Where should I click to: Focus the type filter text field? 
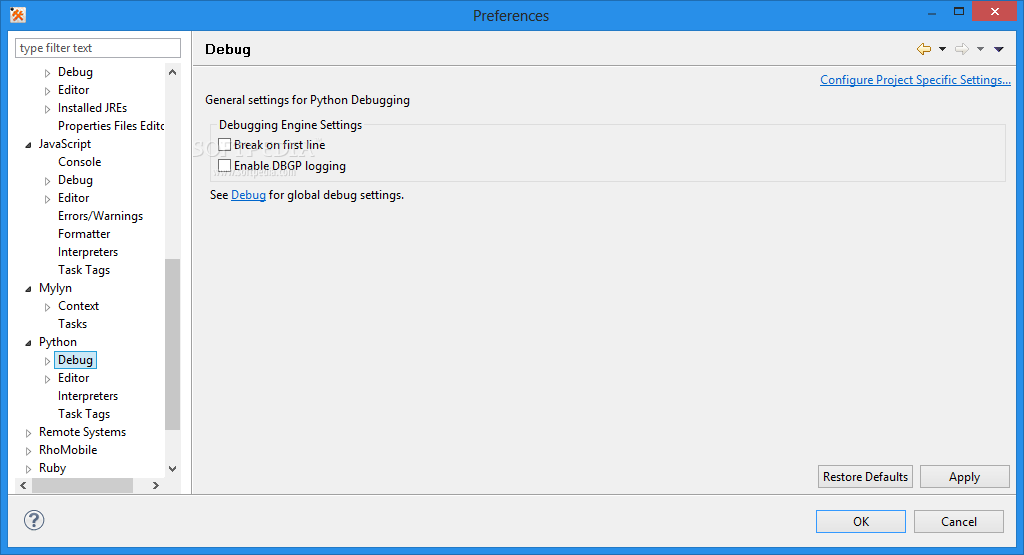tap(98, 48)
